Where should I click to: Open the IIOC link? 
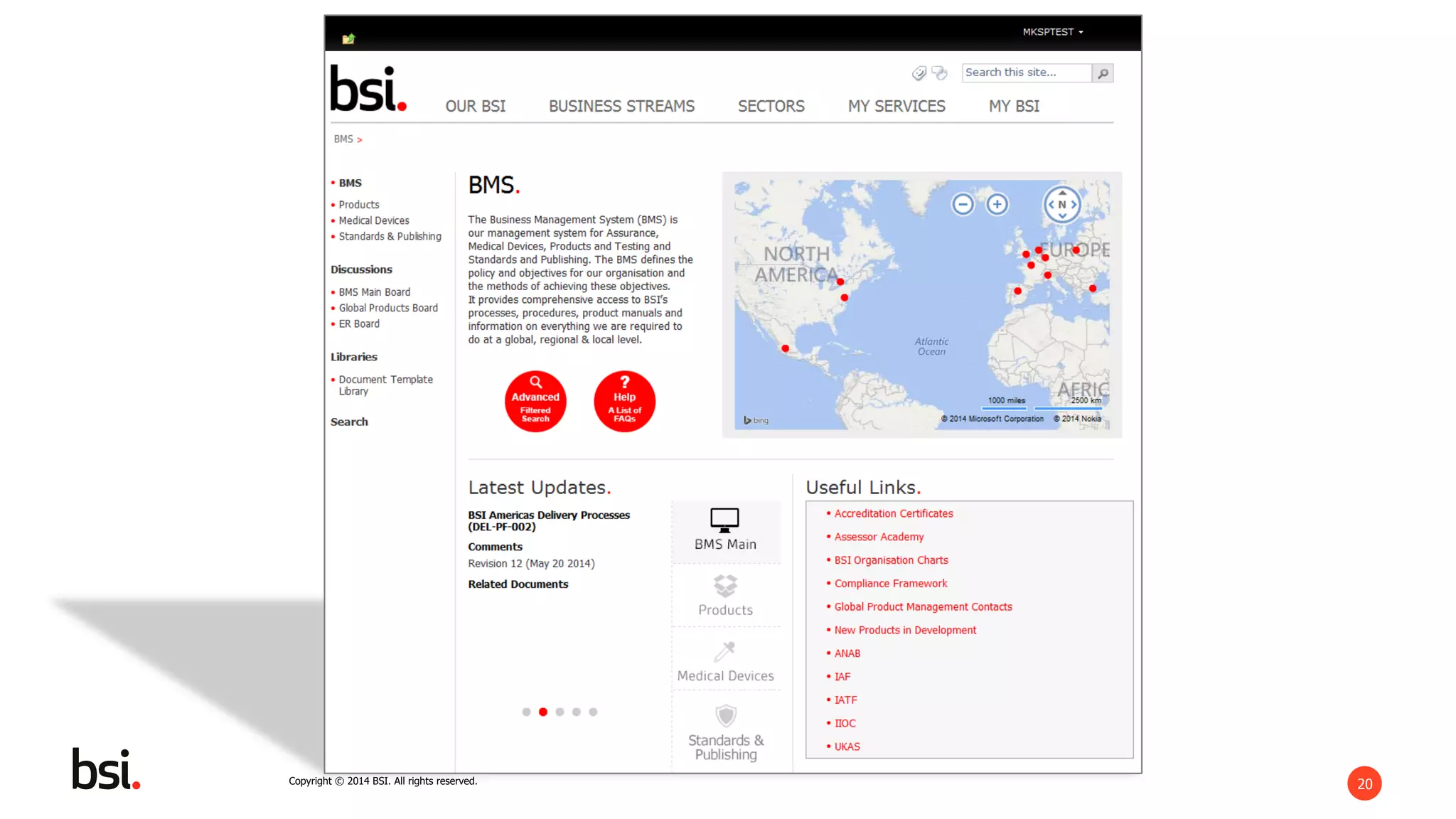pos(845,724)
